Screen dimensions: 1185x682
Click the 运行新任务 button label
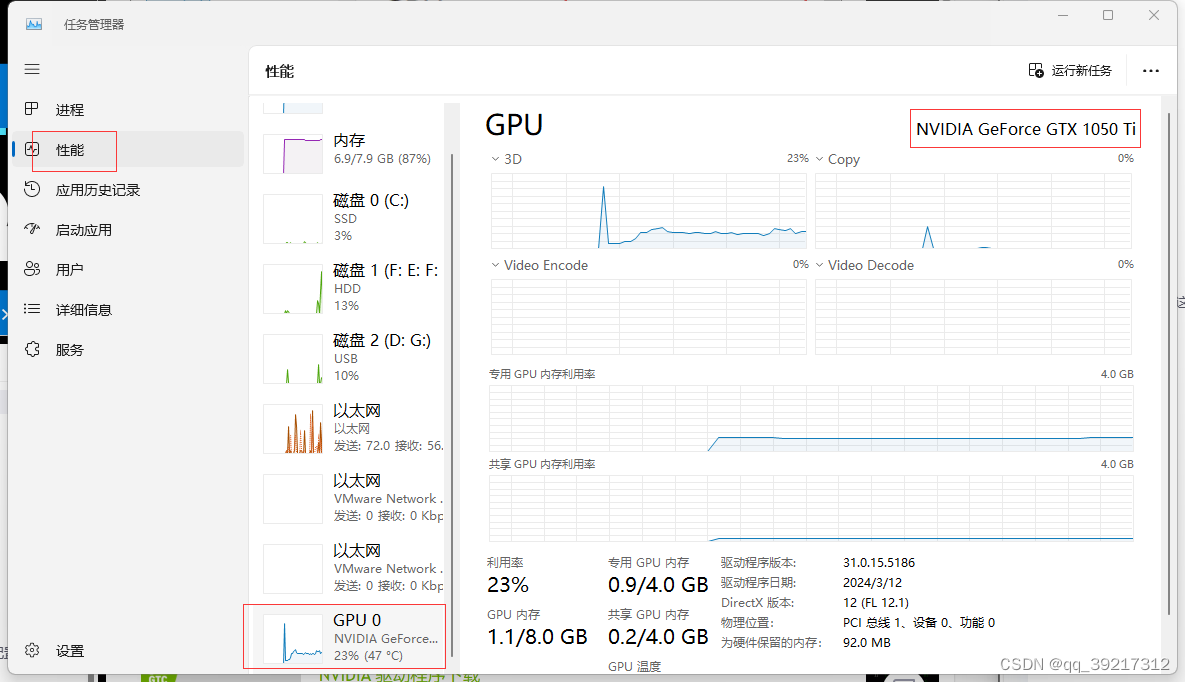coord(1081,70)
